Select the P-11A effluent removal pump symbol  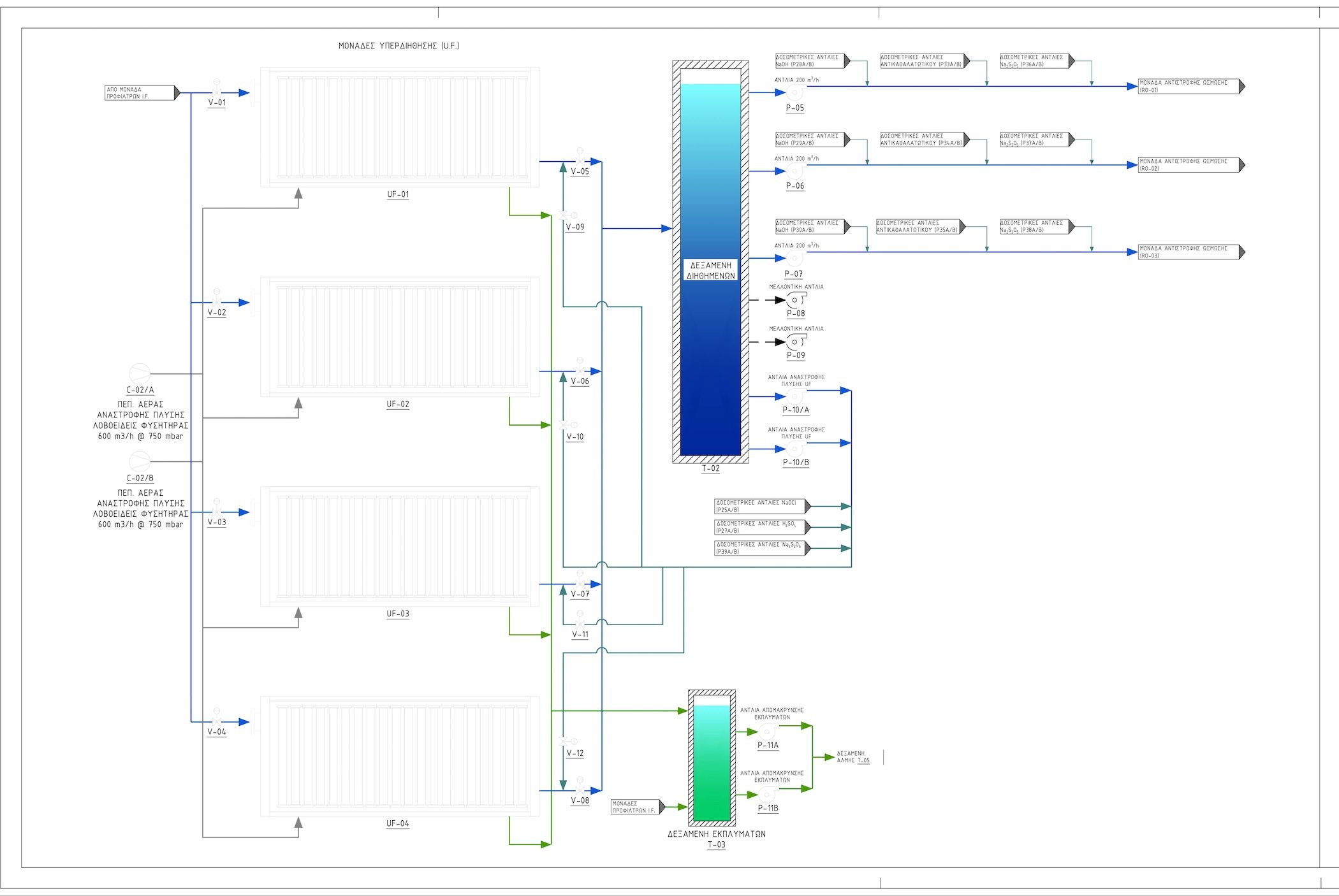click(x=767, y=732)
